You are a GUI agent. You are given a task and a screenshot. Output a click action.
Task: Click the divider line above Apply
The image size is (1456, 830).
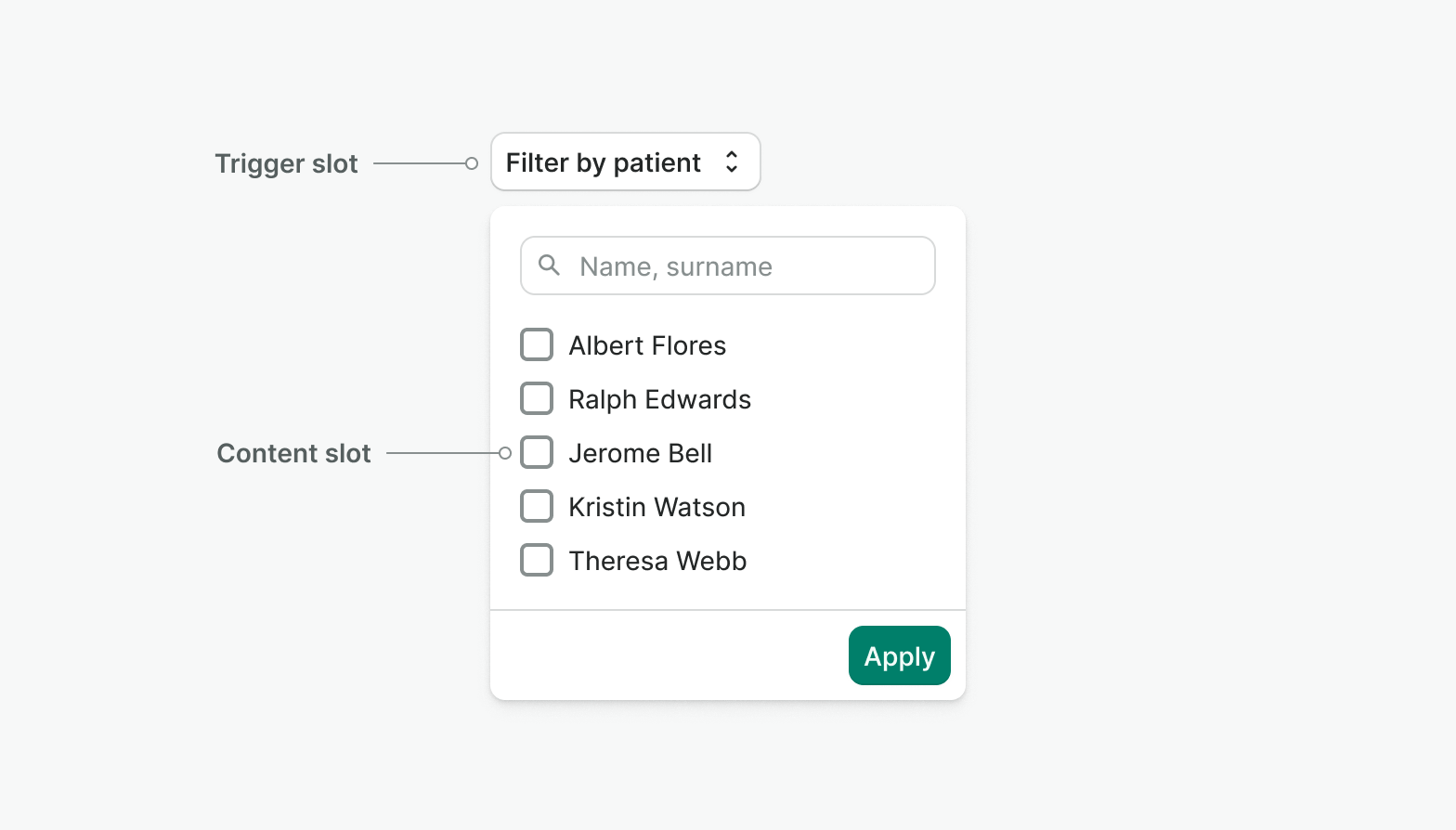pyautogui.click(x=728, y=610)
